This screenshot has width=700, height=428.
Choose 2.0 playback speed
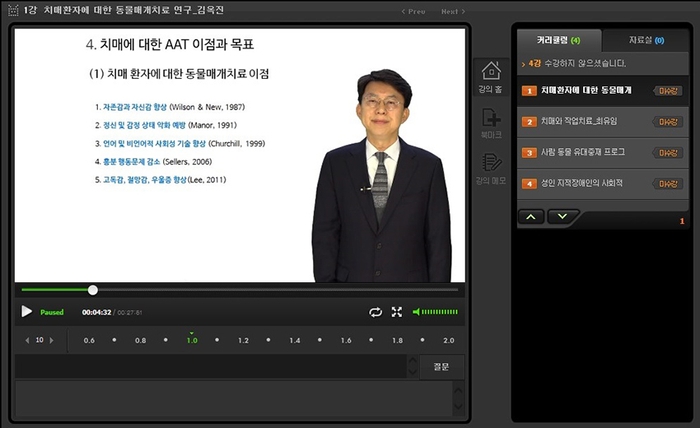pyautogui.click(x=448, y=340)
